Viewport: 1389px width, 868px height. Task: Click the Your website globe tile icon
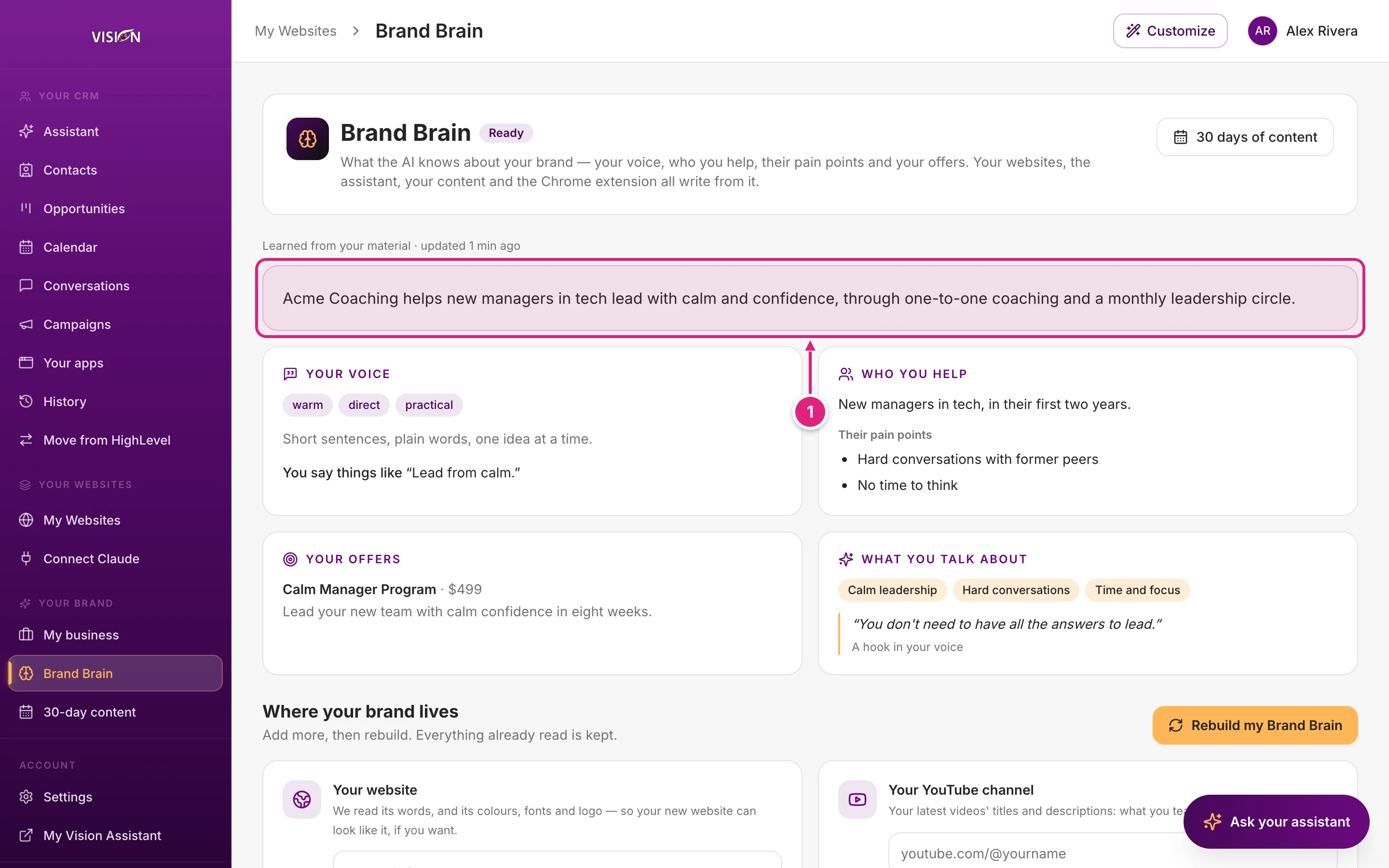302,799
